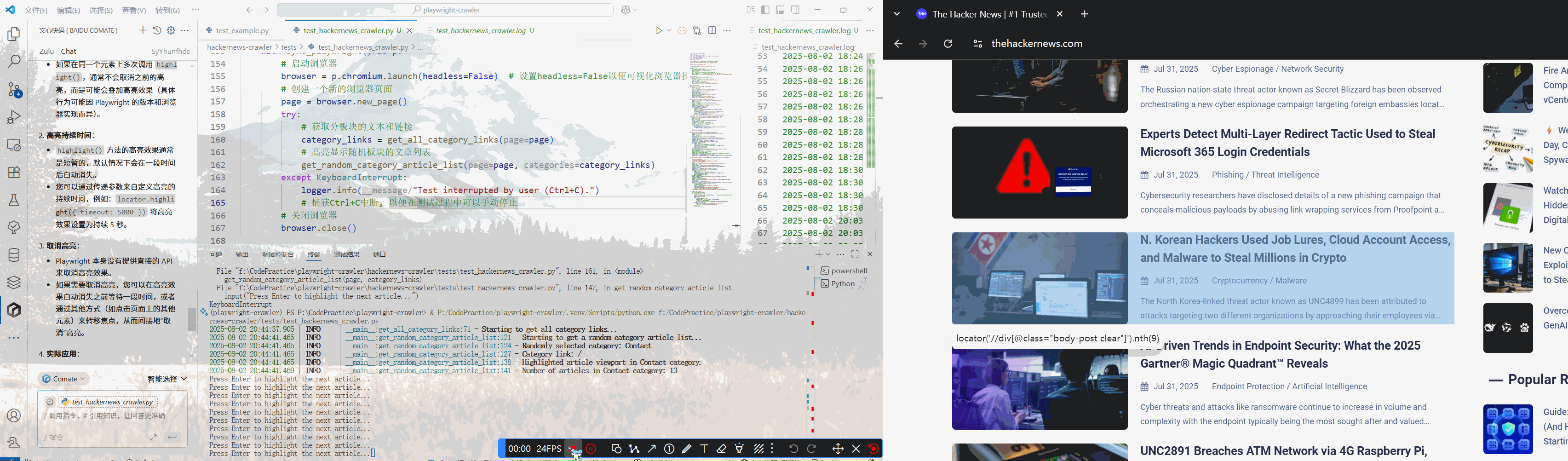Open the Extensions view in activity bar

click(x=13, y=172)
